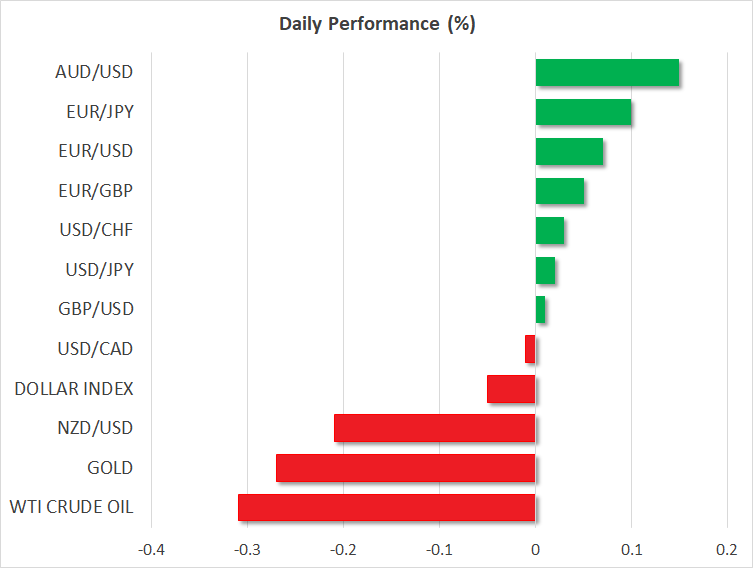
Task: Select the small USD/CHF bar
Action: coord(549,230)
